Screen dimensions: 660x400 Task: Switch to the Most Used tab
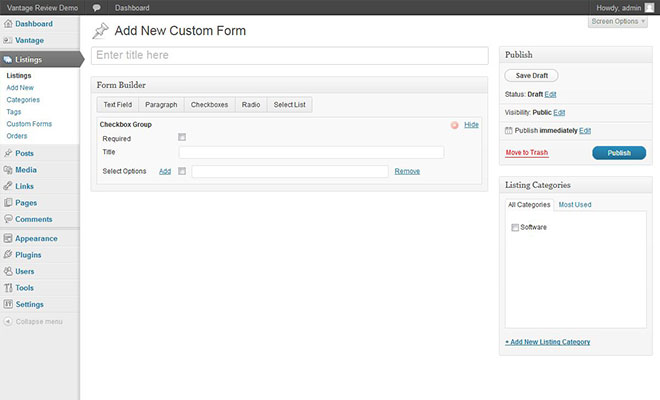[x=574, y=204]
